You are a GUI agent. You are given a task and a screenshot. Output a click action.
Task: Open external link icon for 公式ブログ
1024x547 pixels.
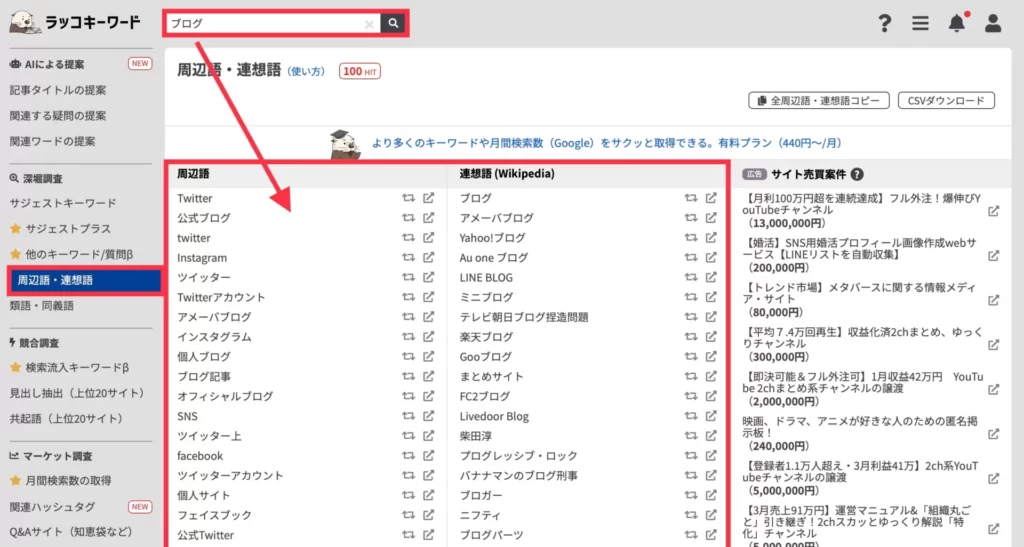(x=428, y=217)
